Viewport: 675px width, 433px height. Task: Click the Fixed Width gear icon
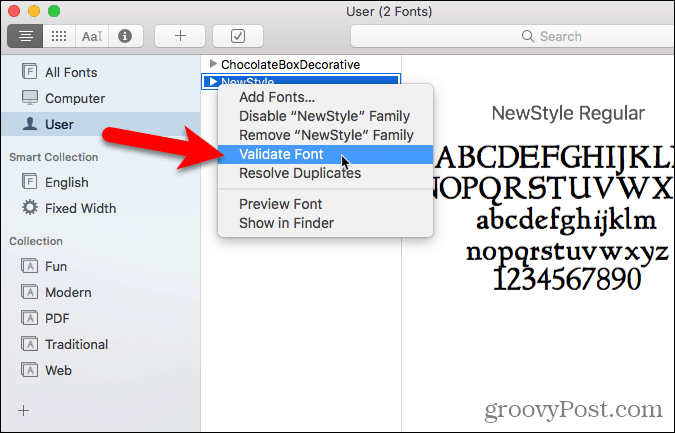tap(30, 207)
